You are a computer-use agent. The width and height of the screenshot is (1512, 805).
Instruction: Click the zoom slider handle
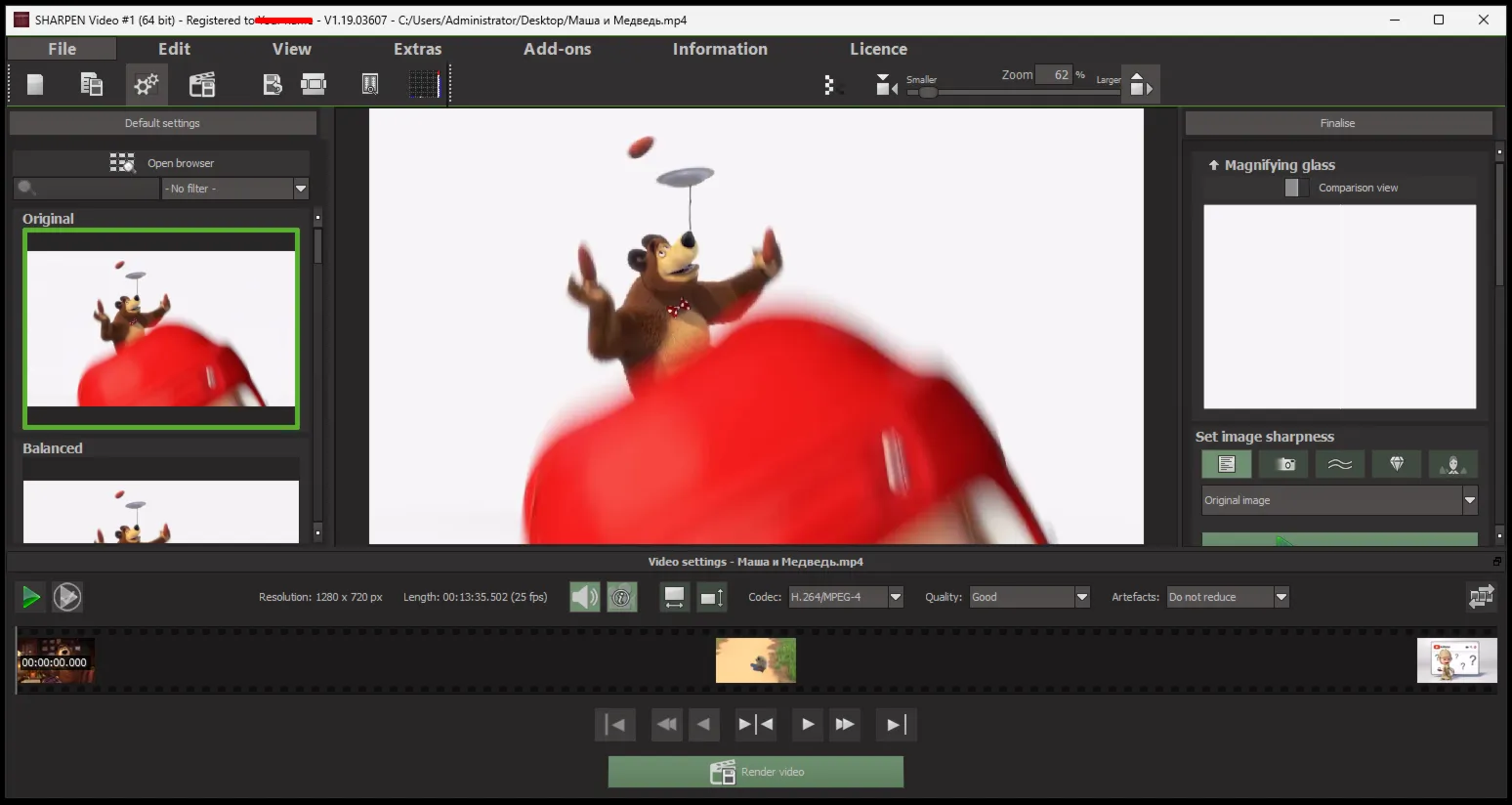(x=928, y=92)
